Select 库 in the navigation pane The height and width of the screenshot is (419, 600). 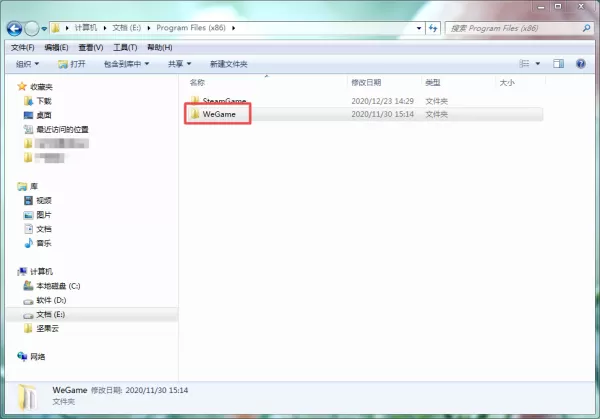pyautogui.click(x=34, y=186)
